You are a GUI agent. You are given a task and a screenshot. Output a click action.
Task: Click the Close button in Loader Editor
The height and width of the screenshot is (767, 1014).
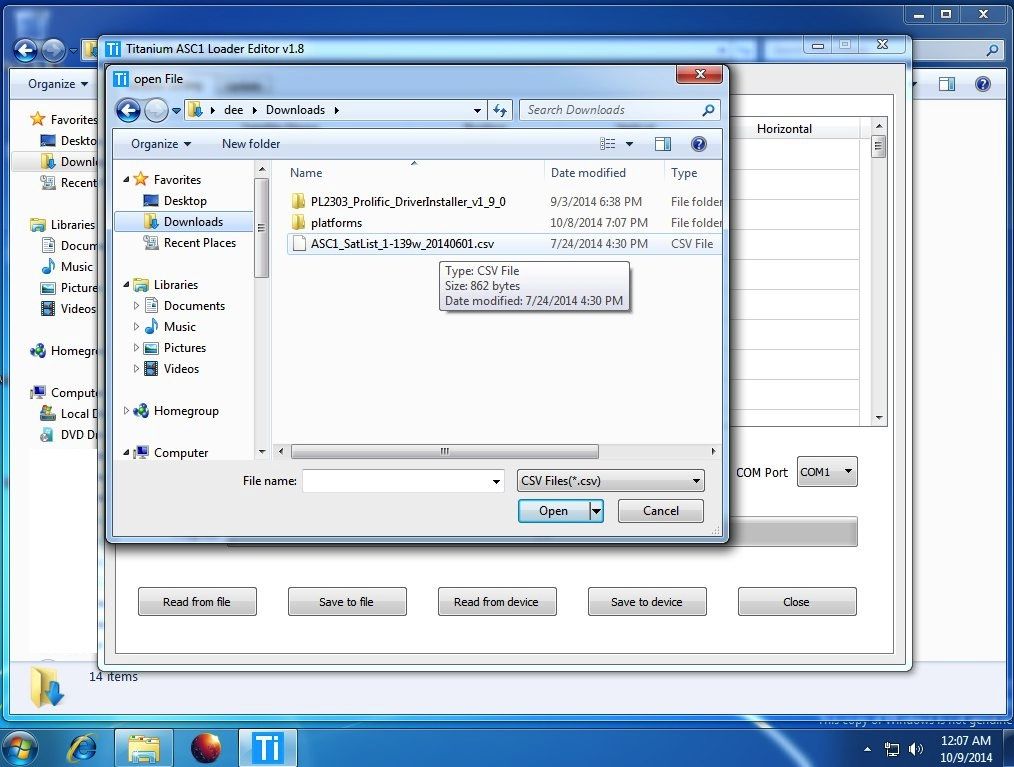point(797,601)
